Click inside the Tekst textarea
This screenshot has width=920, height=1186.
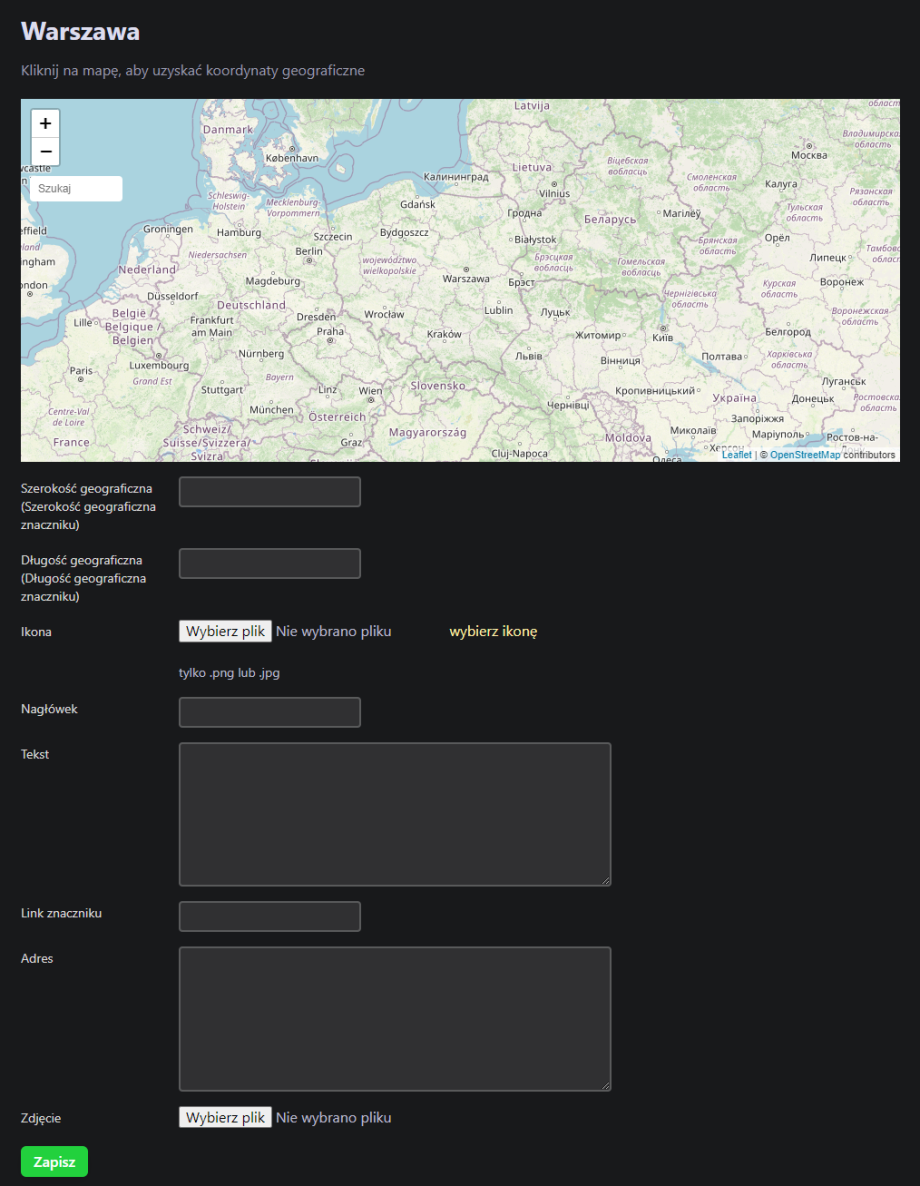click(394, 813)
